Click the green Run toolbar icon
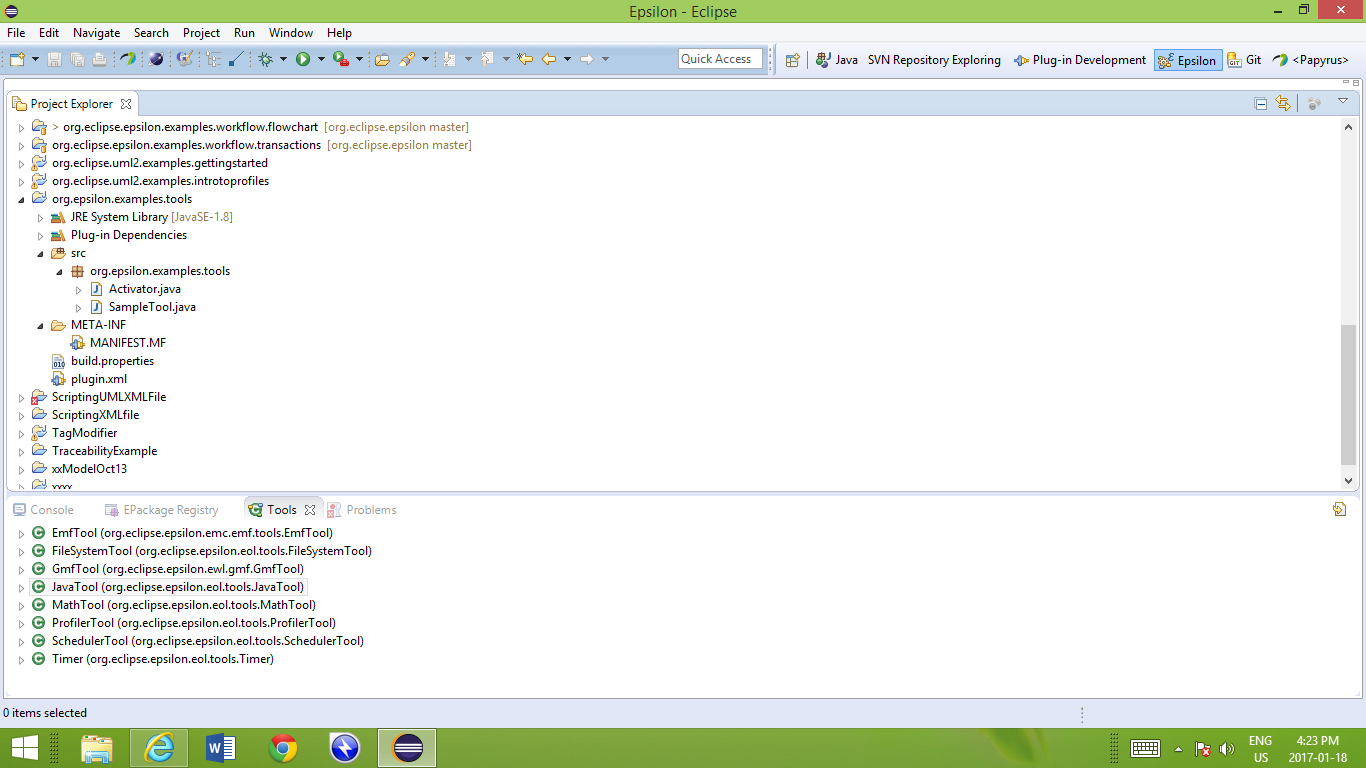1366x768 pixels. tap(303, 60)
